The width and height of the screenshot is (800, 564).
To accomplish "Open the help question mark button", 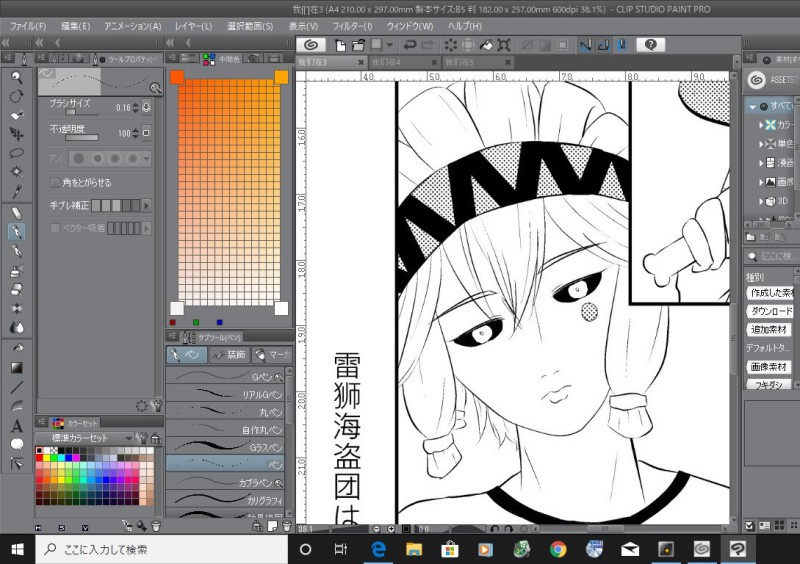I will tap(651, 45).
